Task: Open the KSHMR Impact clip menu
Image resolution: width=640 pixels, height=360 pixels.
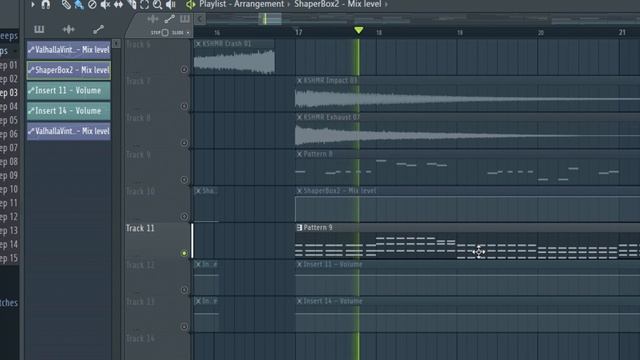Action: coord(299,80)
